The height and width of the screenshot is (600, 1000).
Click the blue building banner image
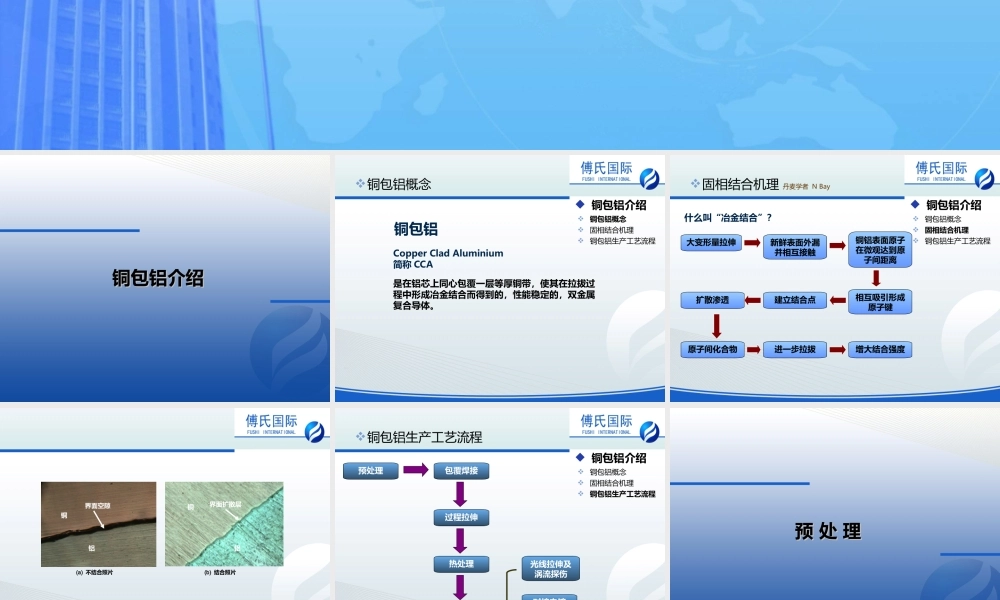(500, 75)
